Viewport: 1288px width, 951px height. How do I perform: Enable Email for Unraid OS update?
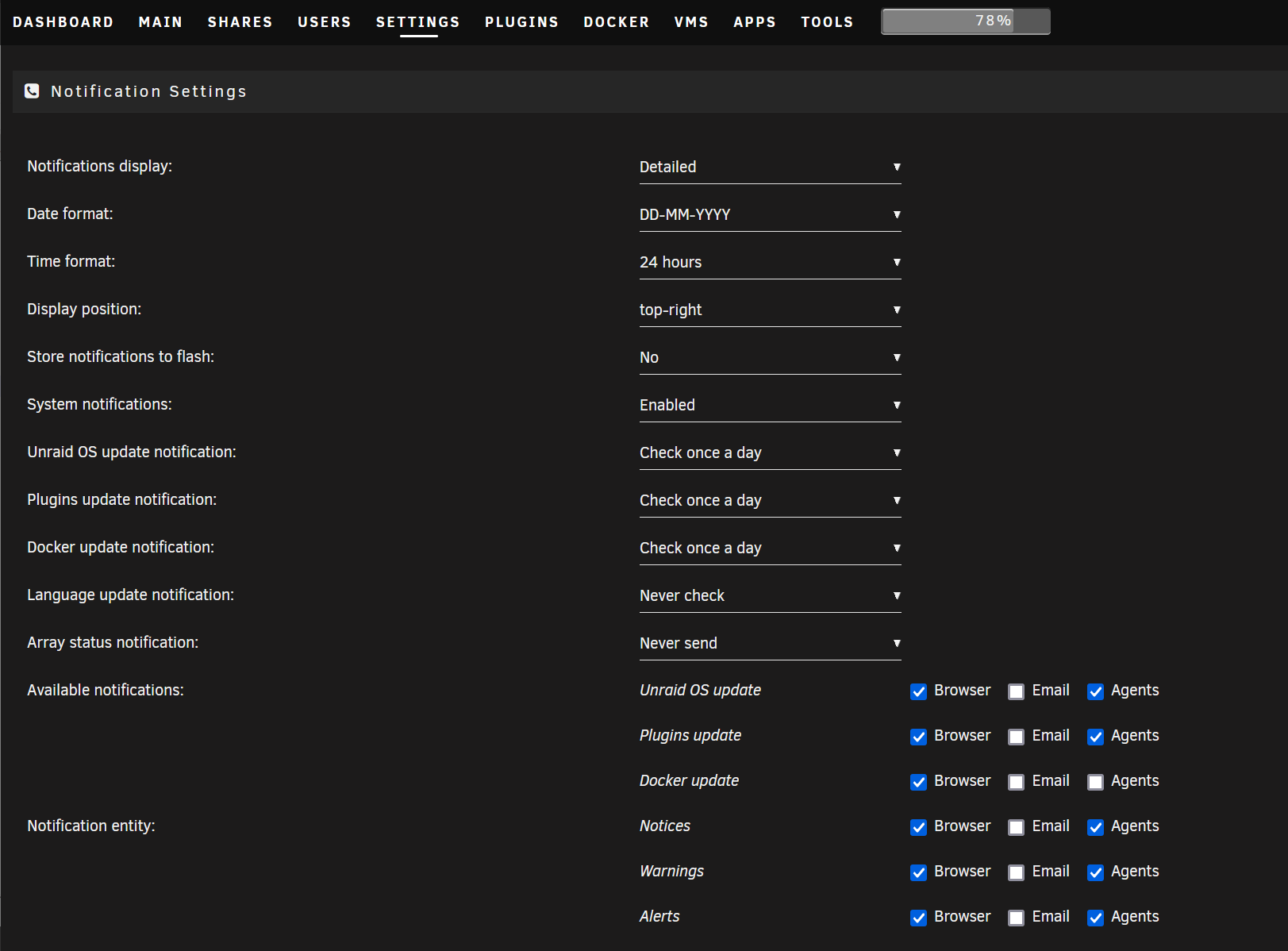1016,691
